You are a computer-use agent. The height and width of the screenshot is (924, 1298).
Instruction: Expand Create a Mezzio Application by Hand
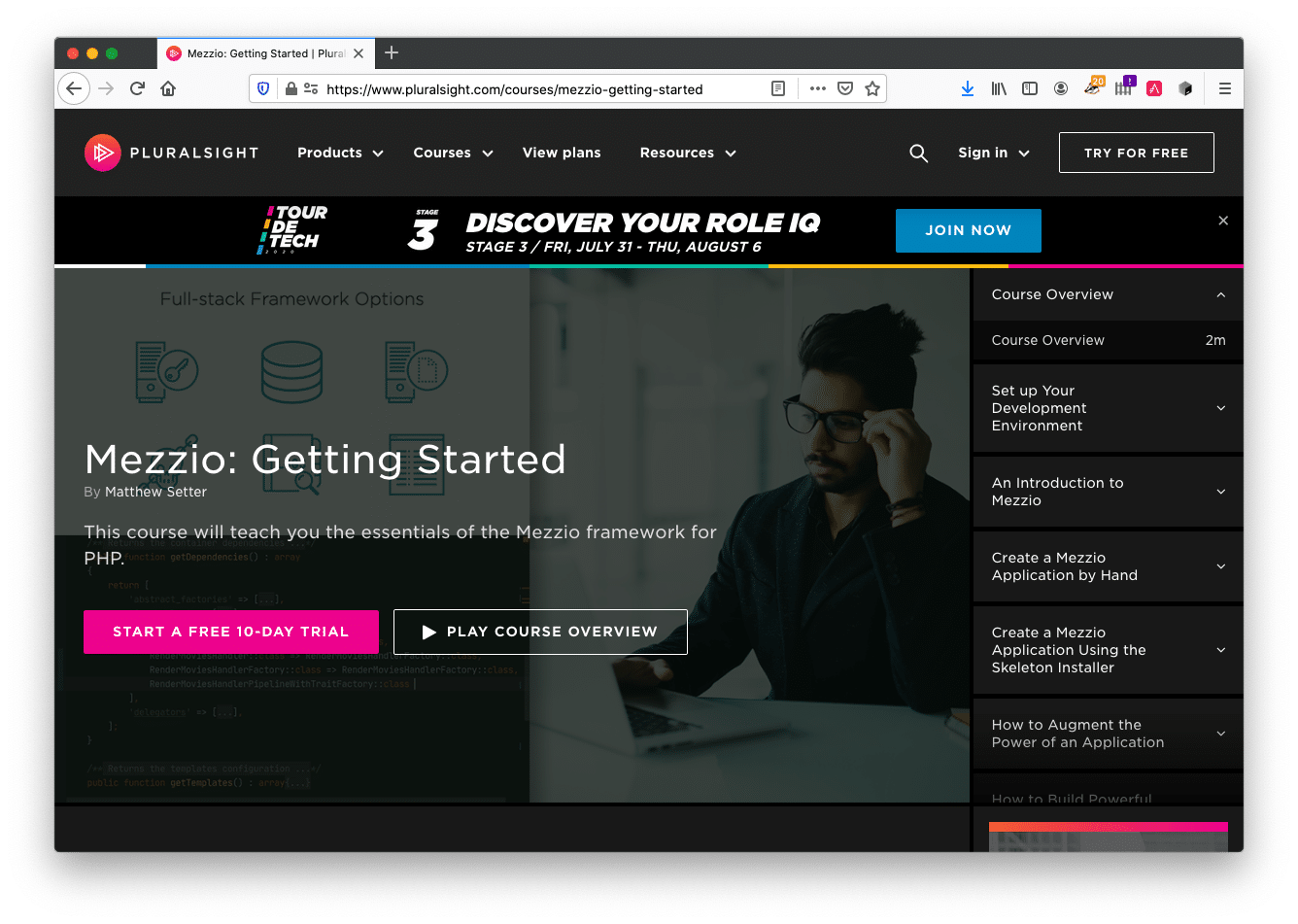point(1109,566)
